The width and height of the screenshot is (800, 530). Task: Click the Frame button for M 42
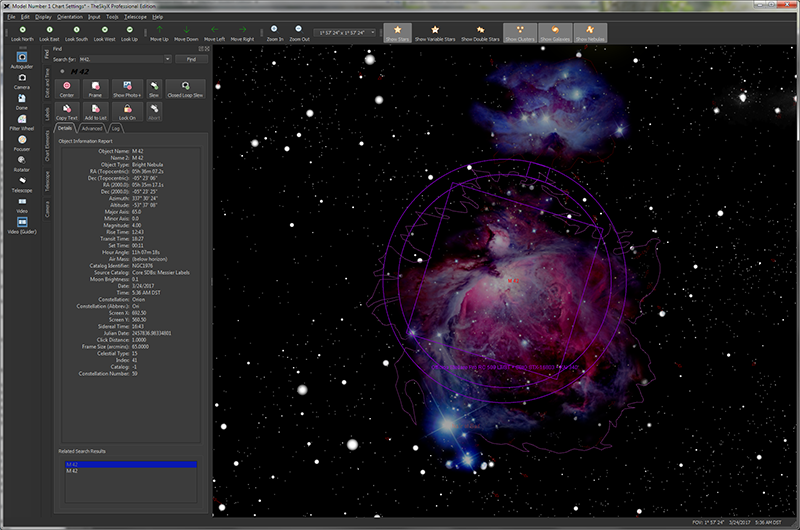(95, 89)
